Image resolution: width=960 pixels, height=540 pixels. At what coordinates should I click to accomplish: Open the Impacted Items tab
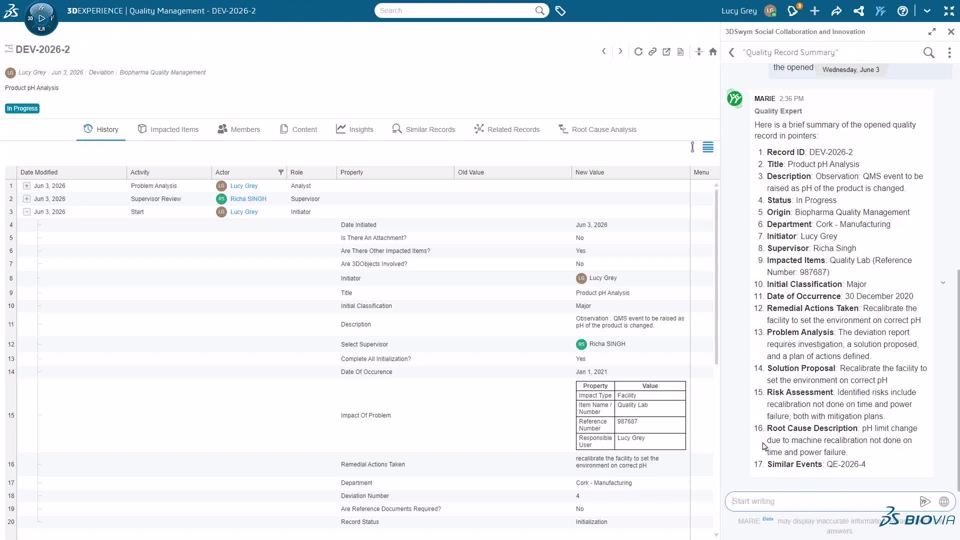(168, 129)
